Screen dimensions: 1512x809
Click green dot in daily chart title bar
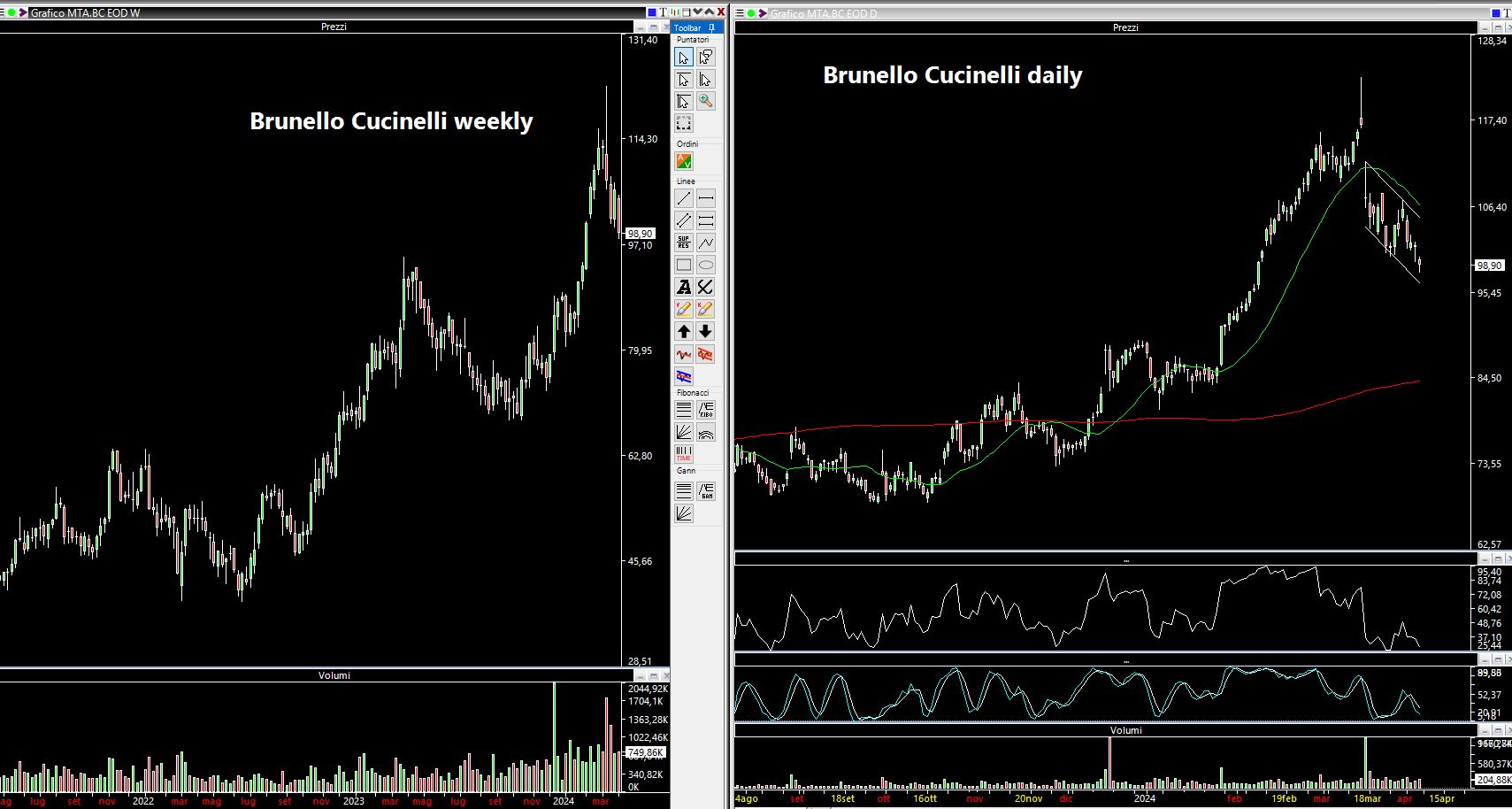750,13
